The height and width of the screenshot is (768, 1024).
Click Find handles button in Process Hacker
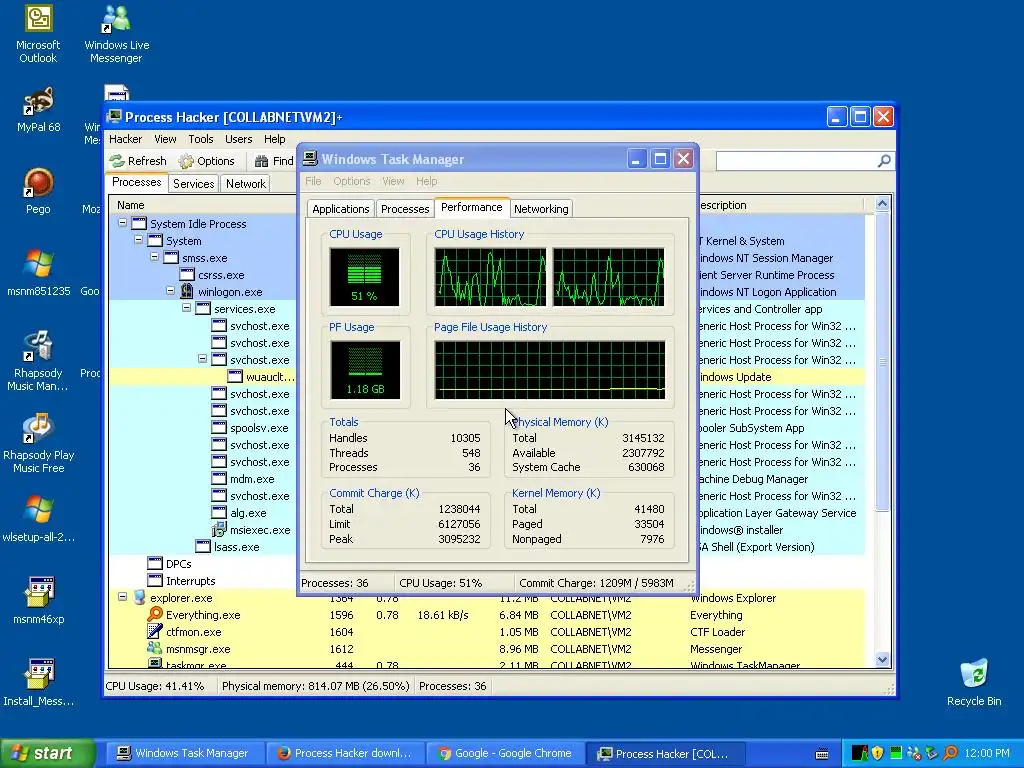pos(274,161)
